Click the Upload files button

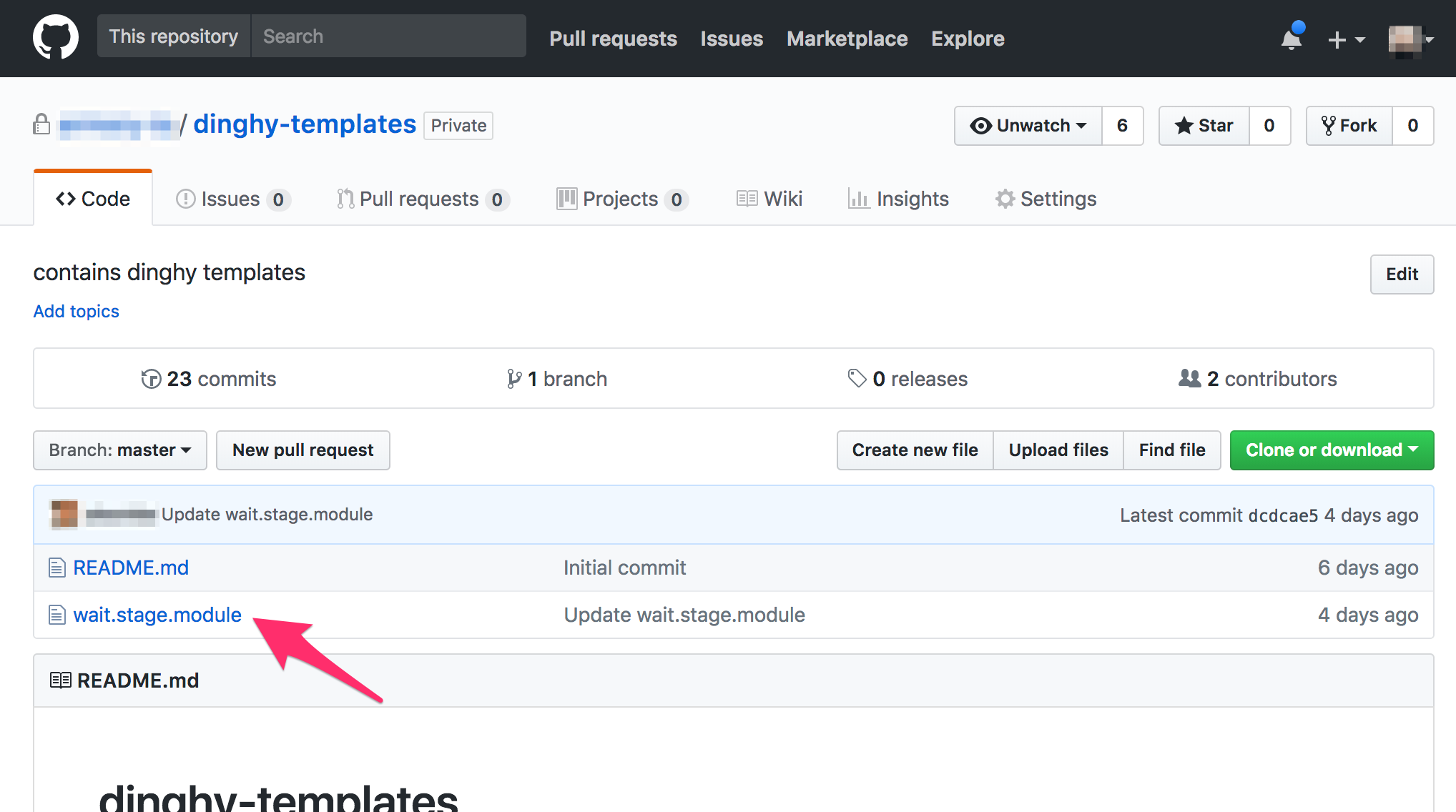point(1058,450)
